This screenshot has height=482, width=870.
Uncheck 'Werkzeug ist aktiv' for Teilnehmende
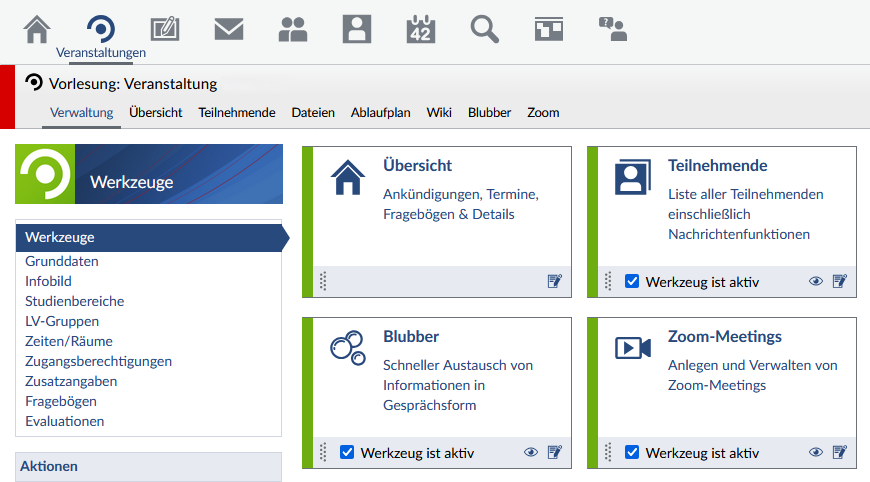(632, 282)
